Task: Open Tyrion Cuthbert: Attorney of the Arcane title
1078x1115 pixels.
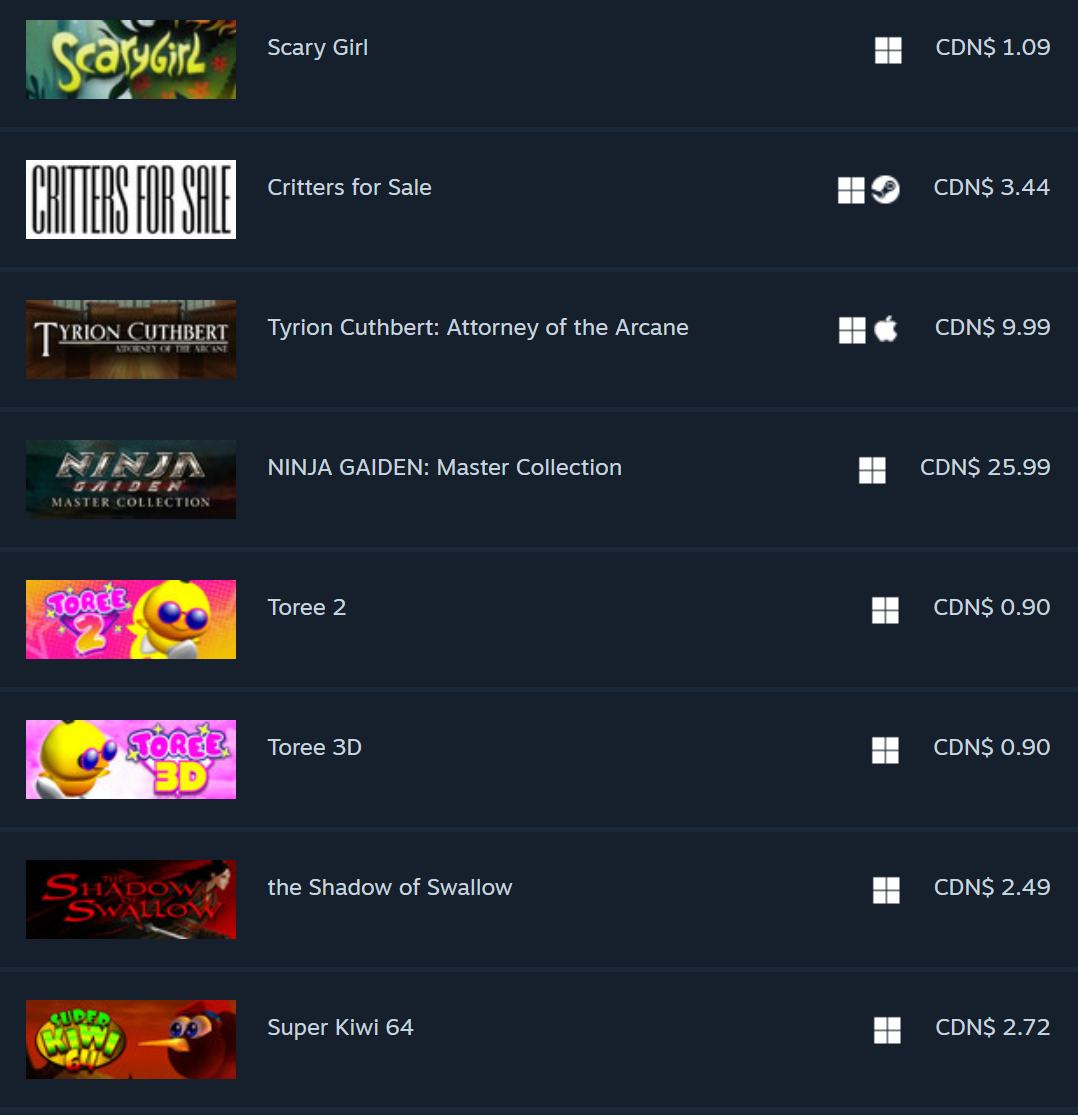Action: 478,328
